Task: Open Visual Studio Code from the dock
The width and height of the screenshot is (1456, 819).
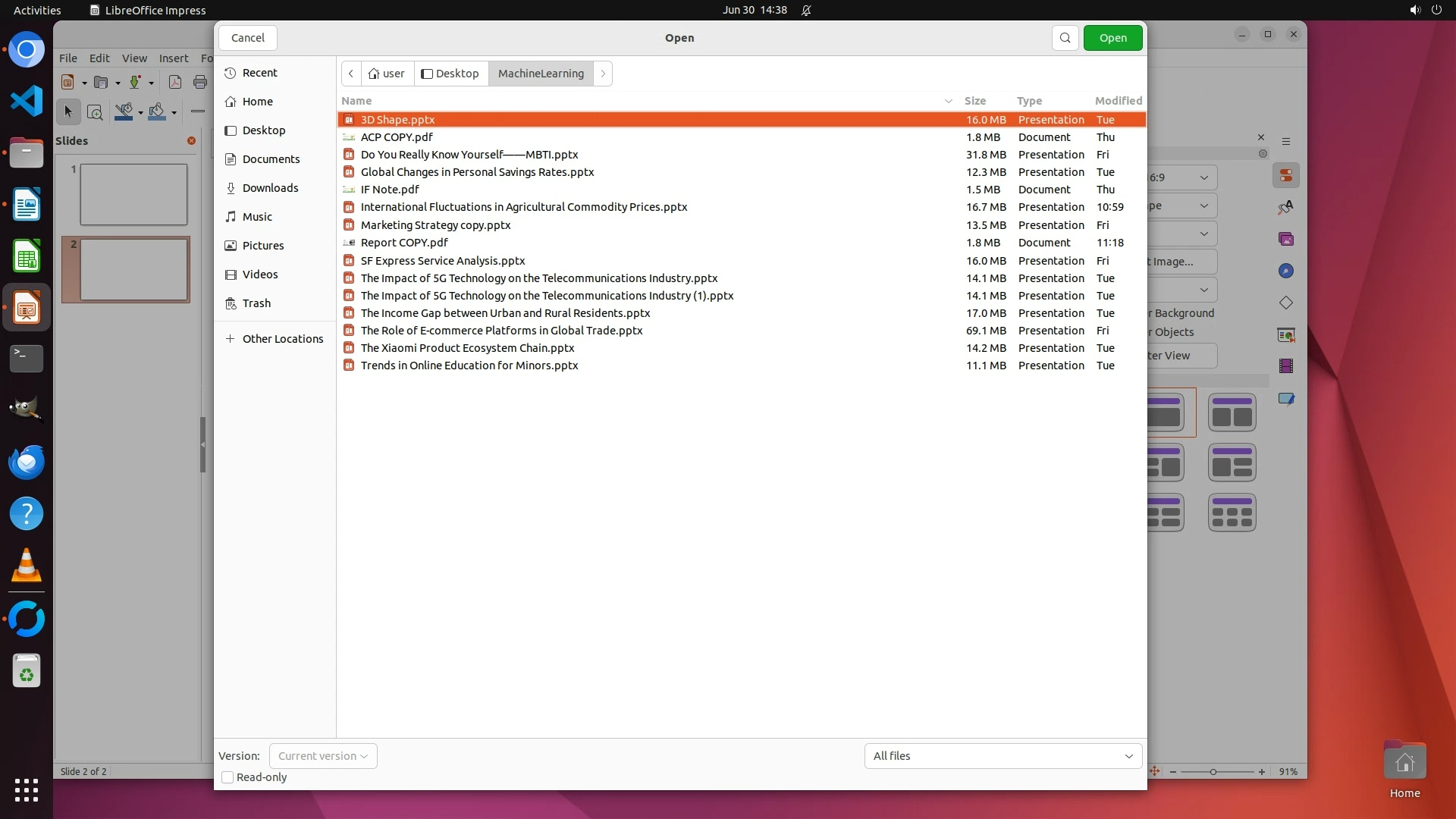Action: pyautogui.click(x=27, y=101)
